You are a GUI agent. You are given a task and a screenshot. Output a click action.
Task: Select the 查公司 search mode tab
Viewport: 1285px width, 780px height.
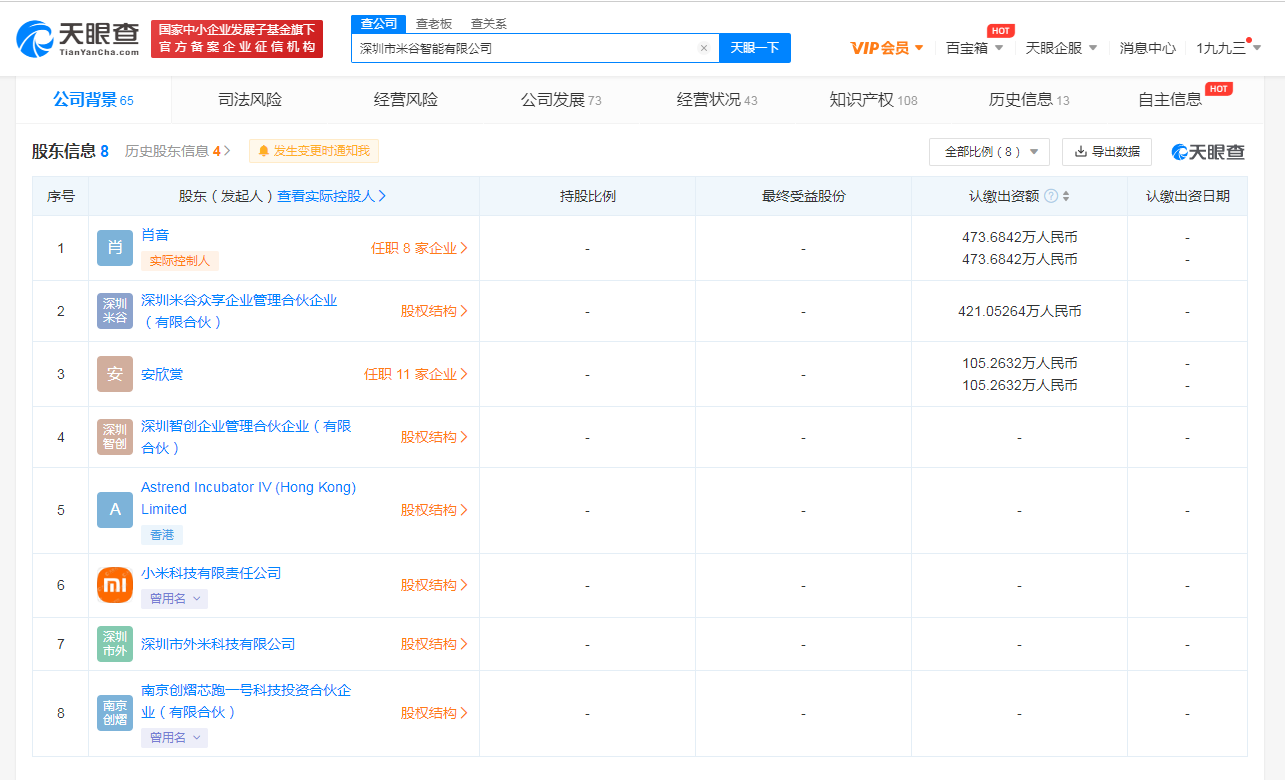(x=379, y=24)
